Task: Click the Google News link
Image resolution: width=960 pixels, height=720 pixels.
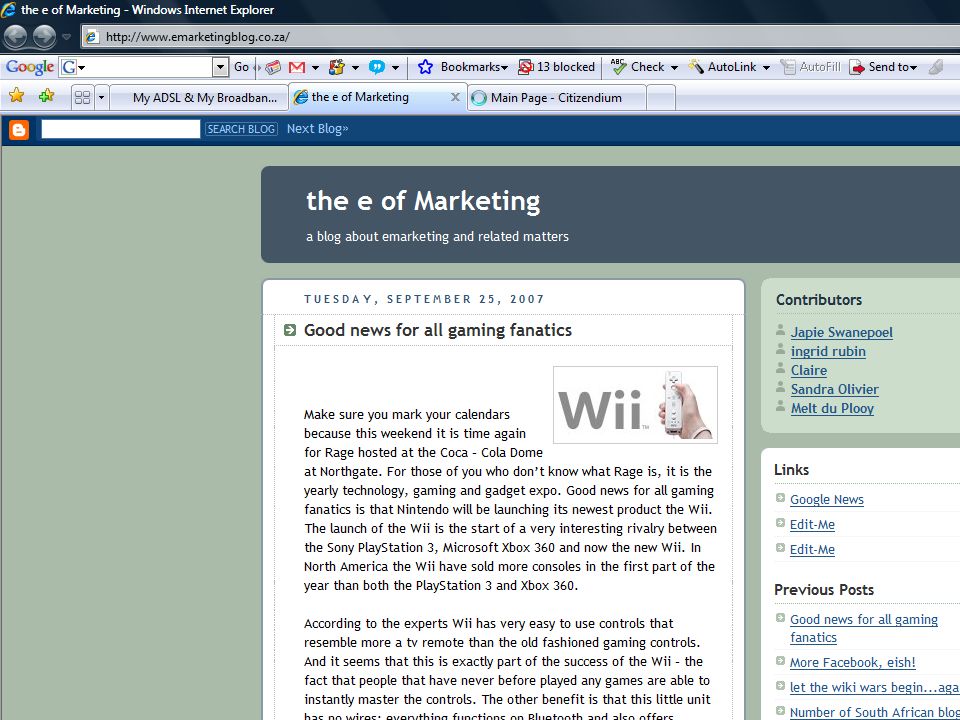Action: (827, 500)
